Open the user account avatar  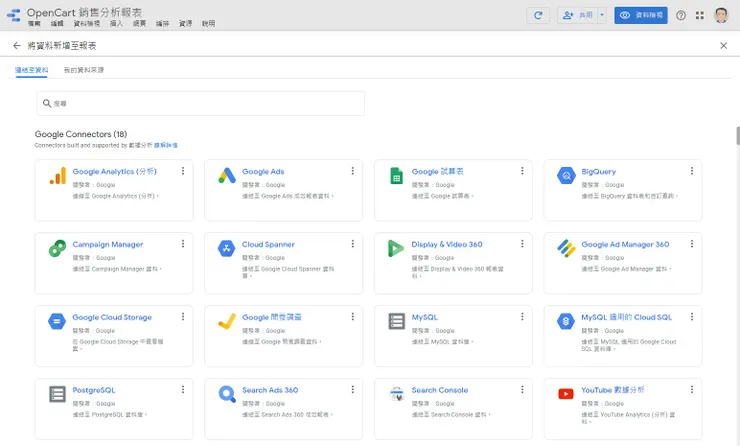[721, 15]
